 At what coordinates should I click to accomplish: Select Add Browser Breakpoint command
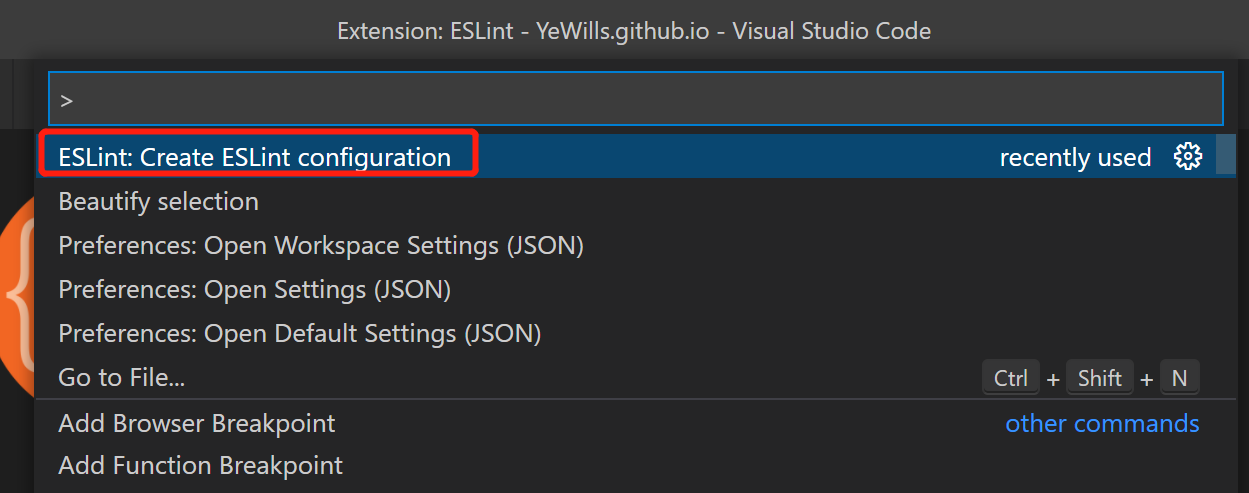pos(197,424)
